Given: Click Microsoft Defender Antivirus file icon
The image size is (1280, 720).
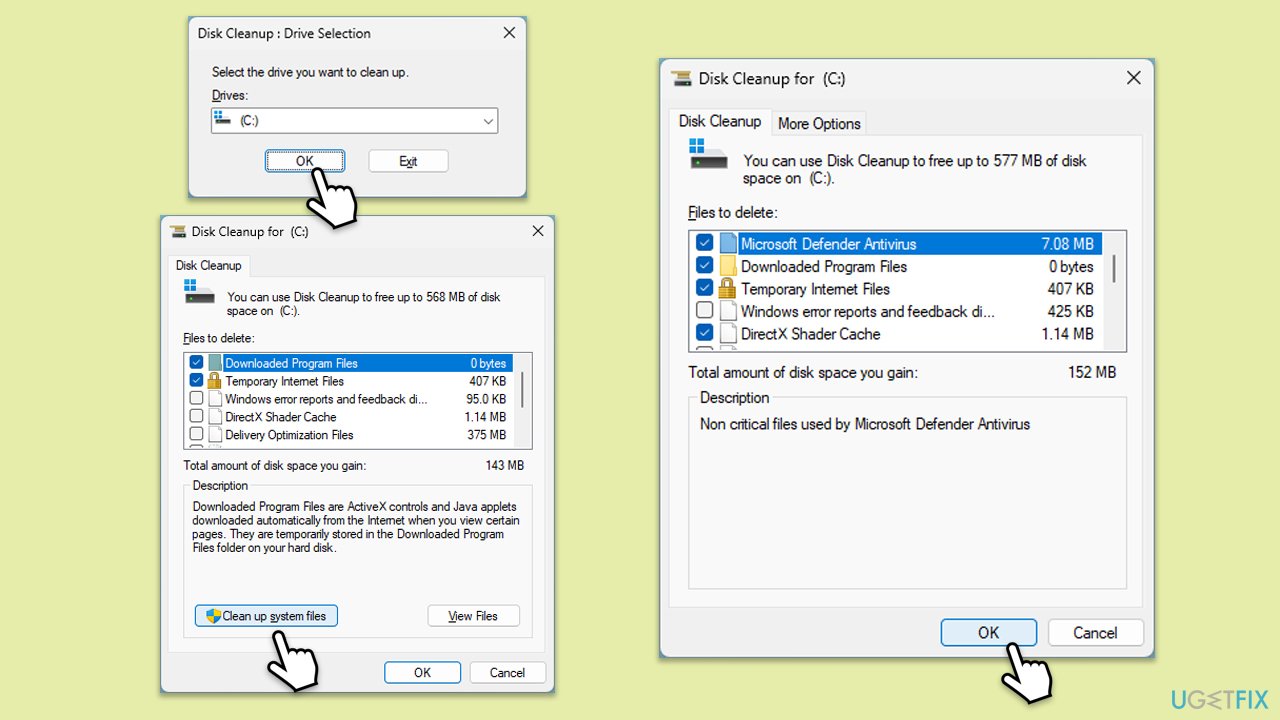Looking at the screenshot, I should pyautogui.click(x=727, y=243).
